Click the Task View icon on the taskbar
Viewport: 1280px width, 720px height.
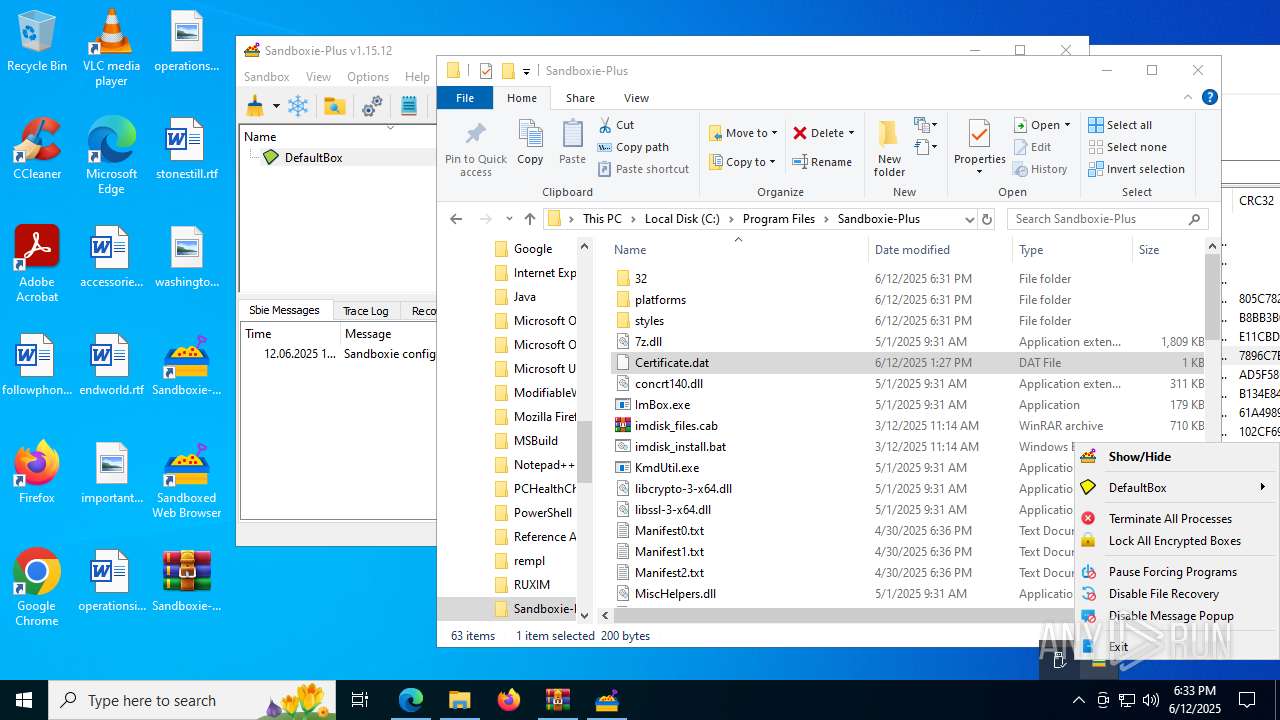point(360,700)
